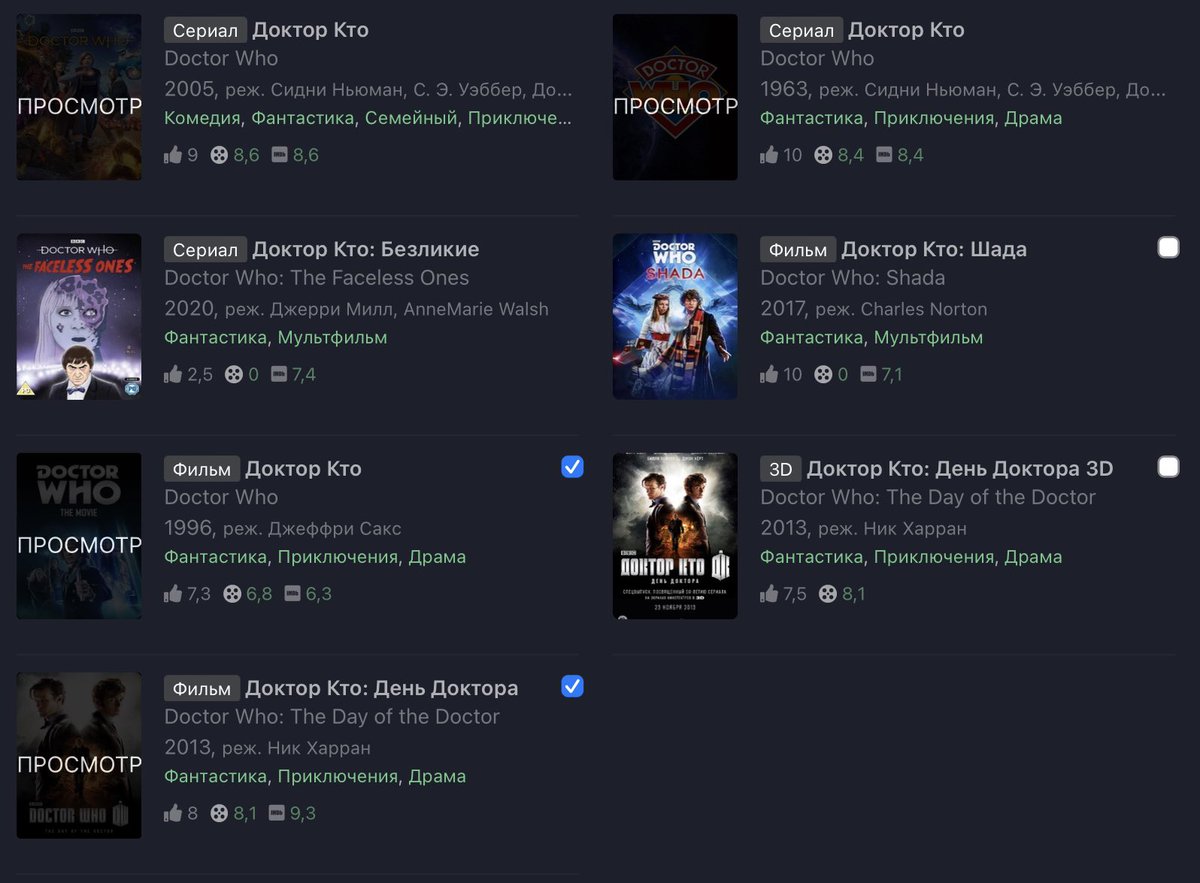Click thumbs-up icon of the 1963 series
This screenshot has height=883, width=1200.
(x=769, y=155)
